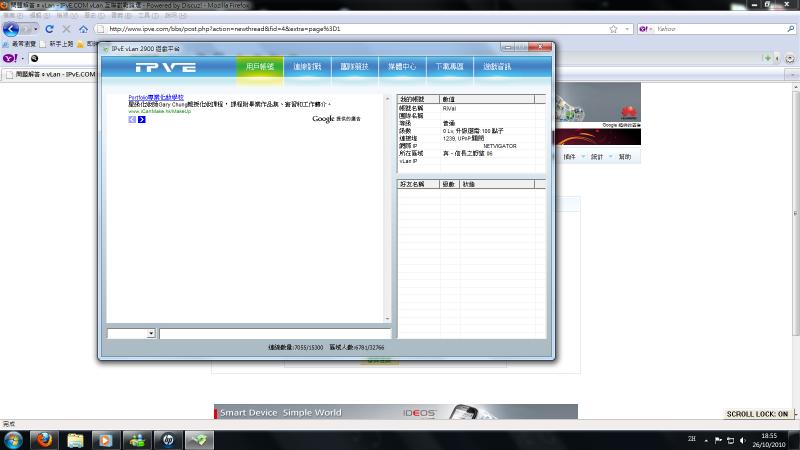The width and height of the screenshot is (800, 450).
Task: Click the Firefox back navigation button
Action: click(x=12, y=29)
